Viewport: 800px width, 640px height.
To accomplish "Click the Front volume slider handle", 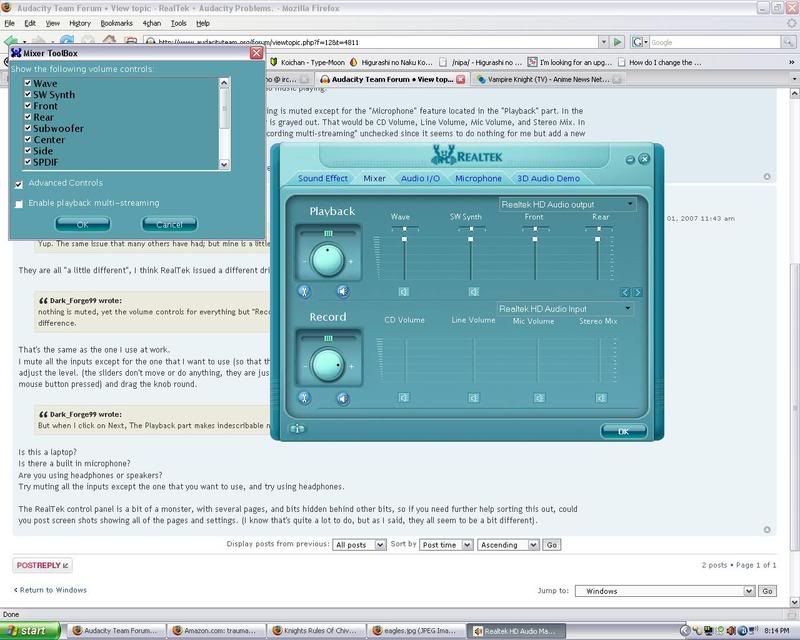I will point(535,229).
